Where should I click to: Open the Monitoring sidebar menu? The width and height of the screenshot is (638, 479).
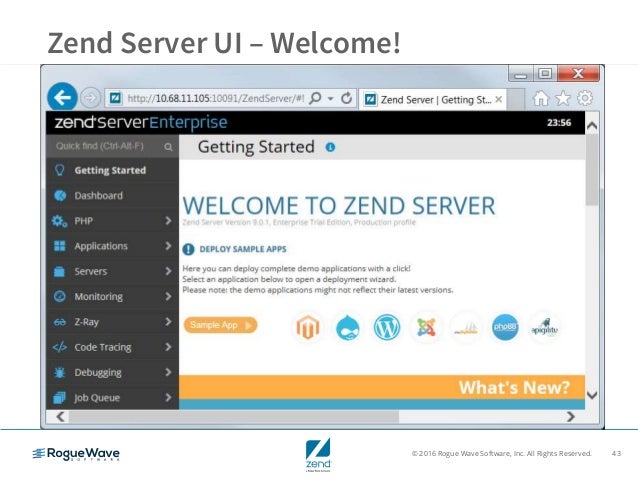coord(112,296)
